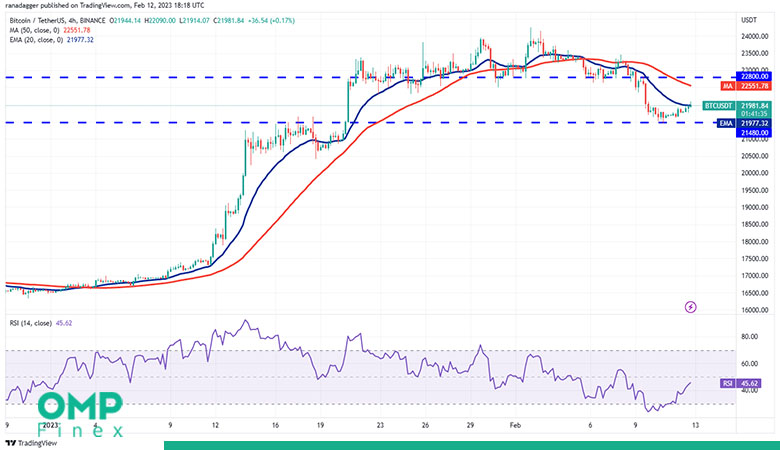Screen dimensions: 780x450
Task: Click the 60.00 RSI axis value
Action: [750, 363]
